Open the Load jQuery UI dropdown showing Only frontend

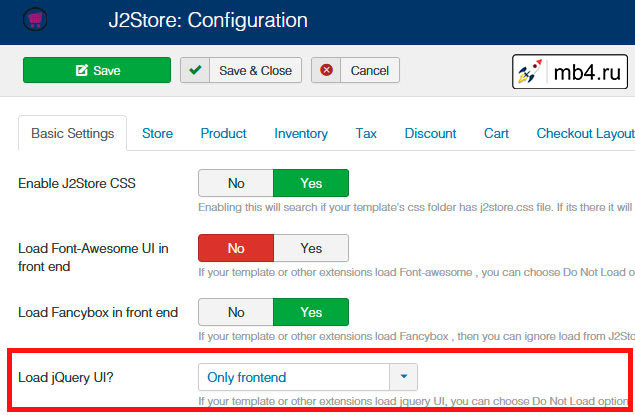click(308, 377)
